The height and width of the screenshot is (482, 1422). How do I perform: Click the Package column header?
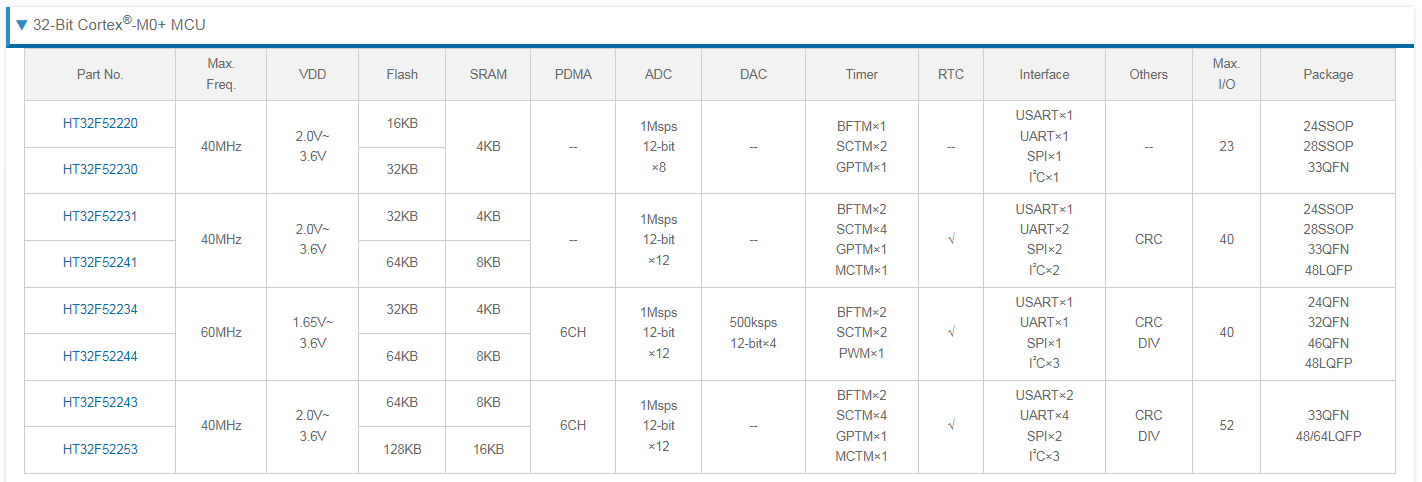(1328, 74)
